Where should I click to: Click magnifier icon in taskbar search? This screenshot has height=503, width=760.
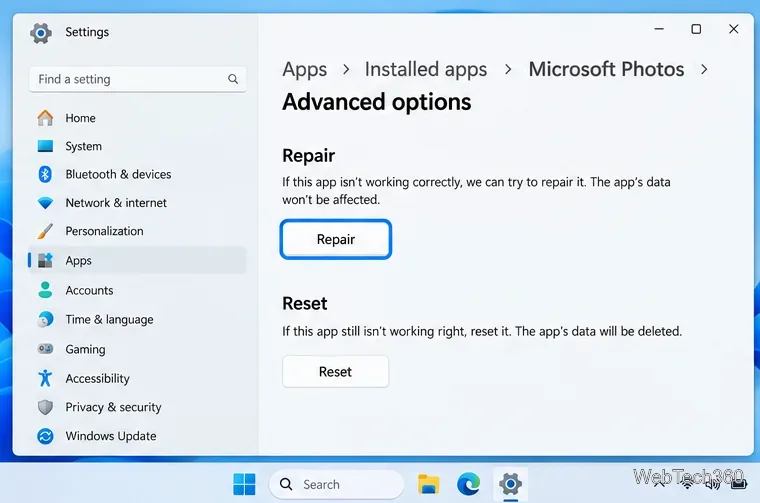286,484
